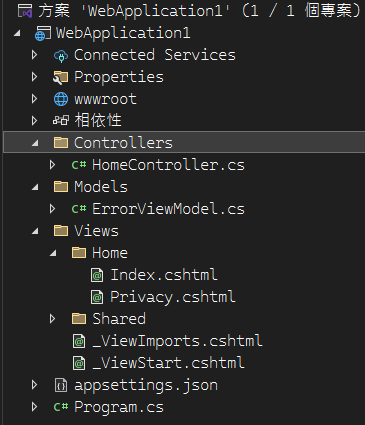Click the JSON icon of appsettings.json

[61, 385]
